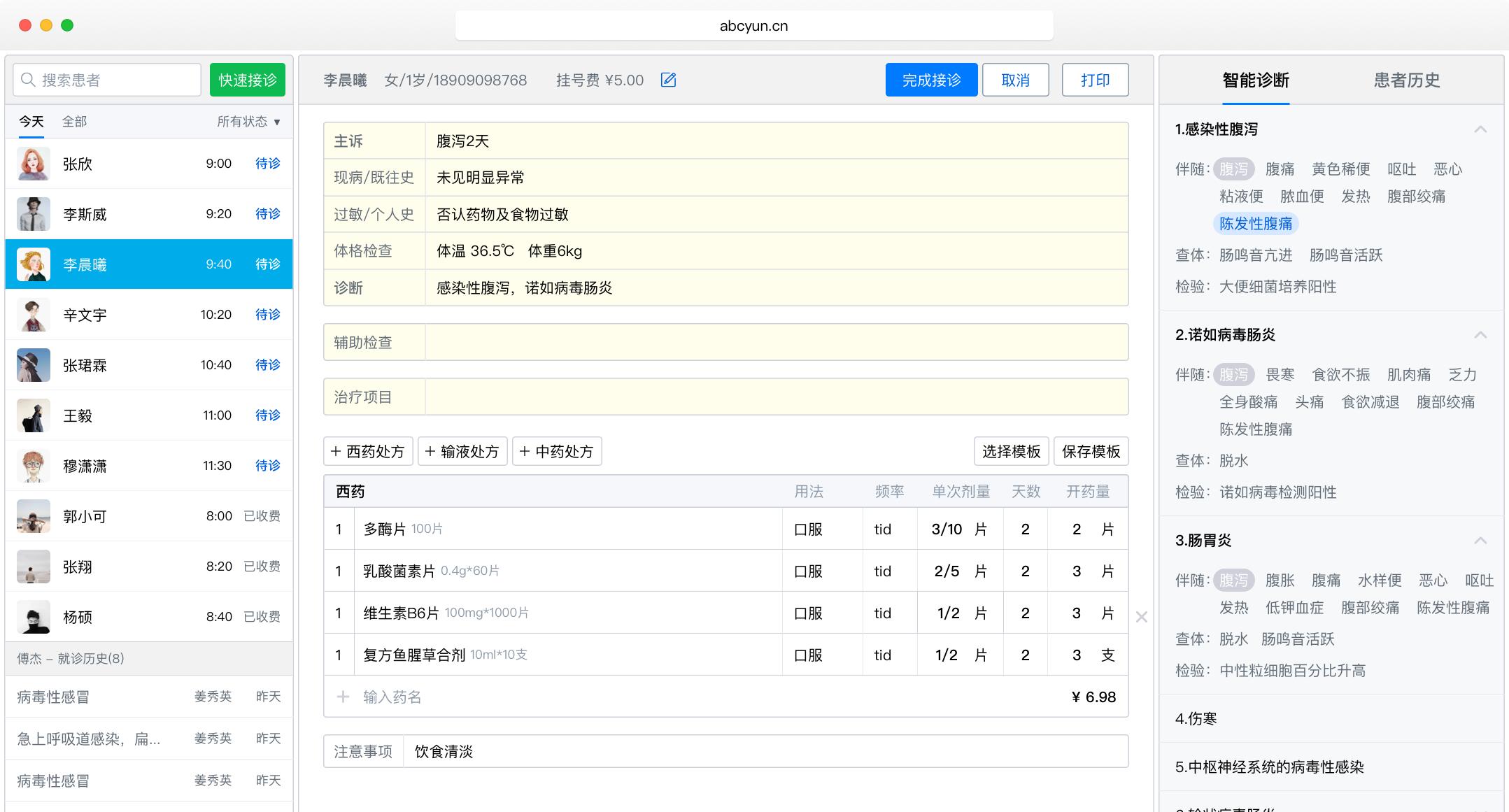Screen dimensions: 1509x812
Task: Click the 主诉 field showing 腹泻2天
Action: tap(777, 141)
